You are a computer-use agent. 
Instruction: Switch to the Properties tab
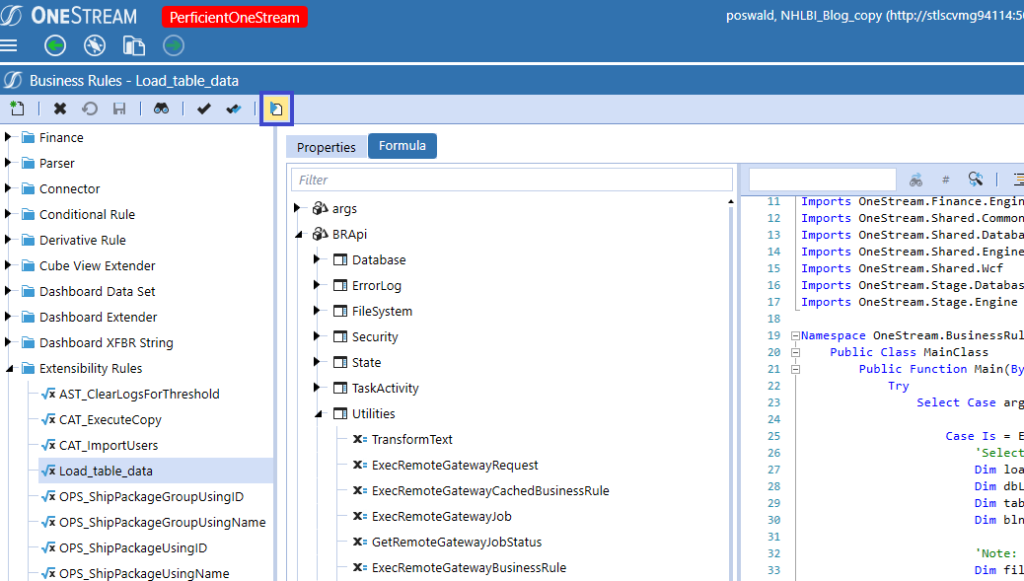tap(326, 146)
